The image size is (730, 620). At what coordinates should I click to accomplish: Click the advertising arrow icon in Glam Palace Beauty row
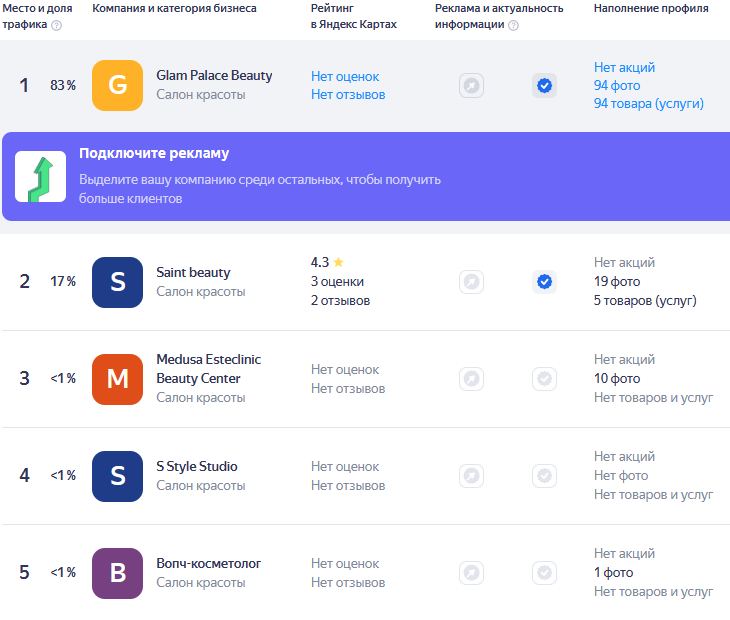(x=472, y=86)
